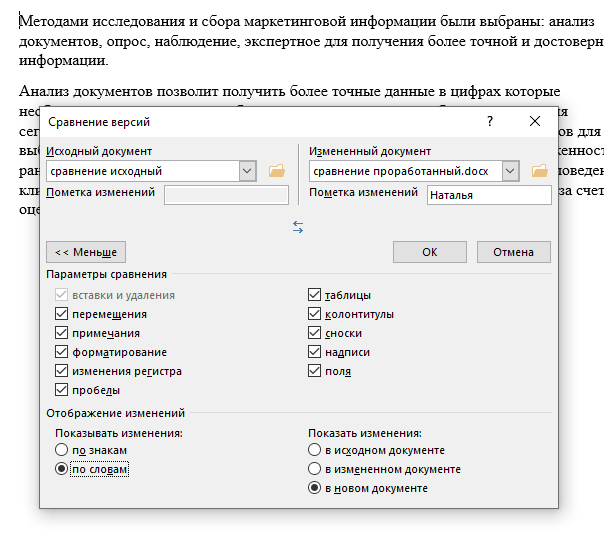Uncheck the таблицы checkbox
Viewport: 604px width, 541px height.
[x=316, y=295]
